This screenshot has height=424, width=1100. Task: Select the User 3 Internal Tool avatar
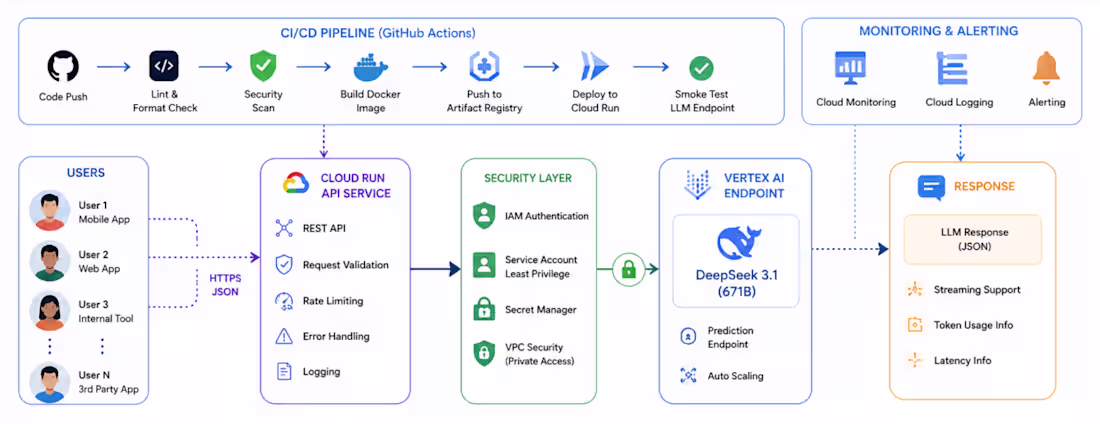point(50,311)
